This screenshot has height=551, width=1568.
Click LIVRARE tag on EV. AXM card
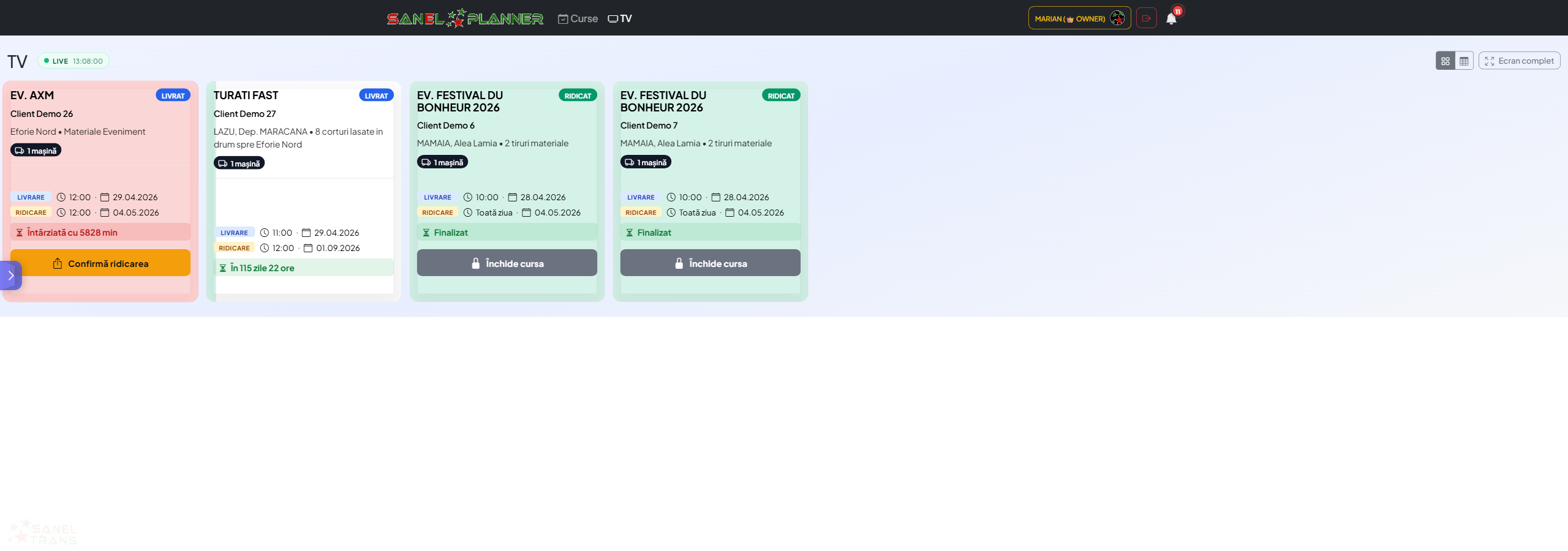(31, 197)
